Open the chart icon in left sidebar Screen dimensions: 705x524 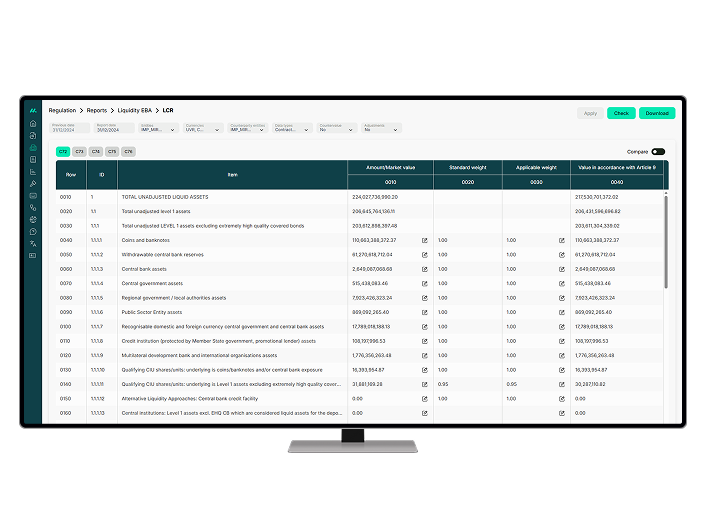coord(33,171)
